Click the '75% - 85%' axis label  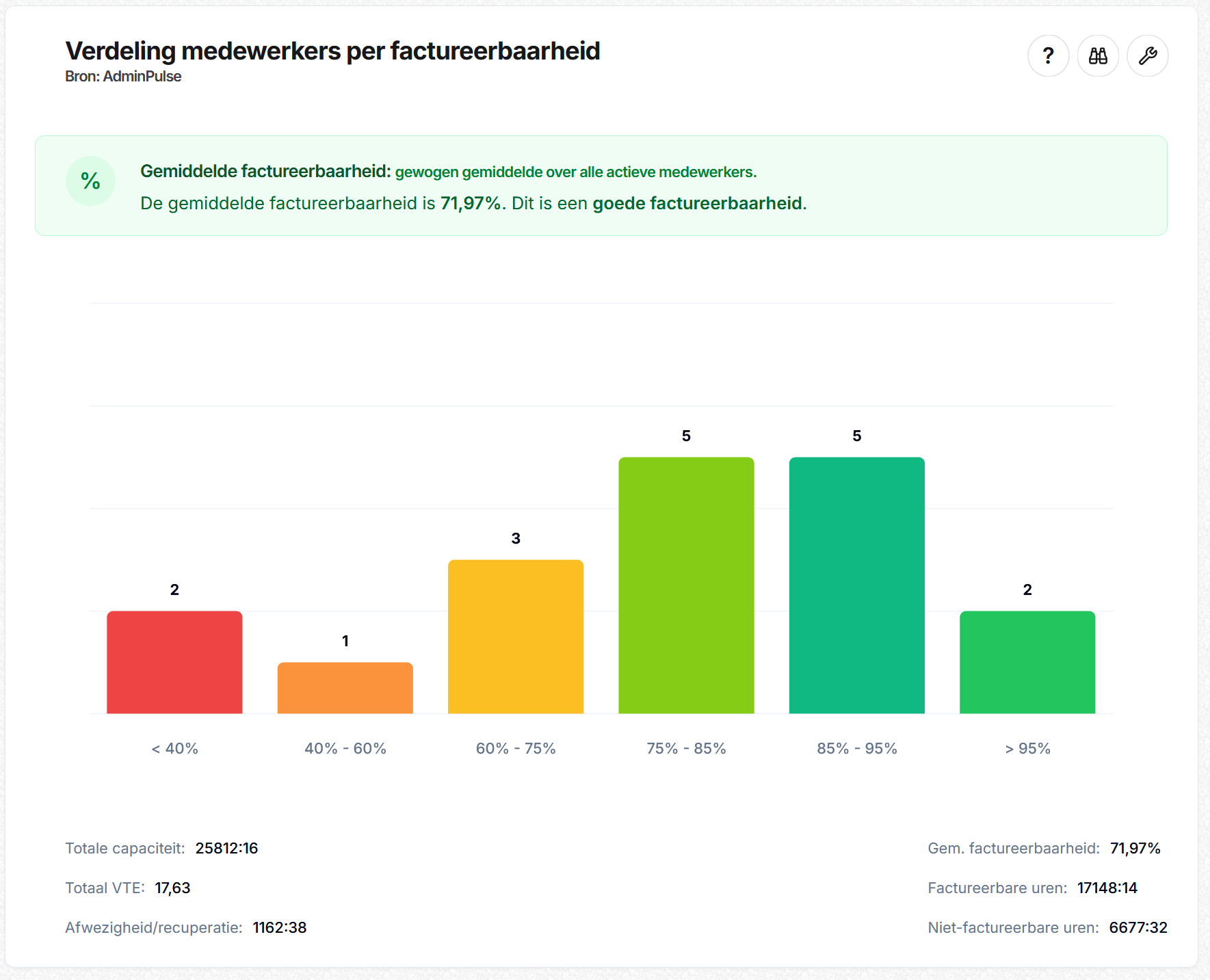[x=686, y=749]
